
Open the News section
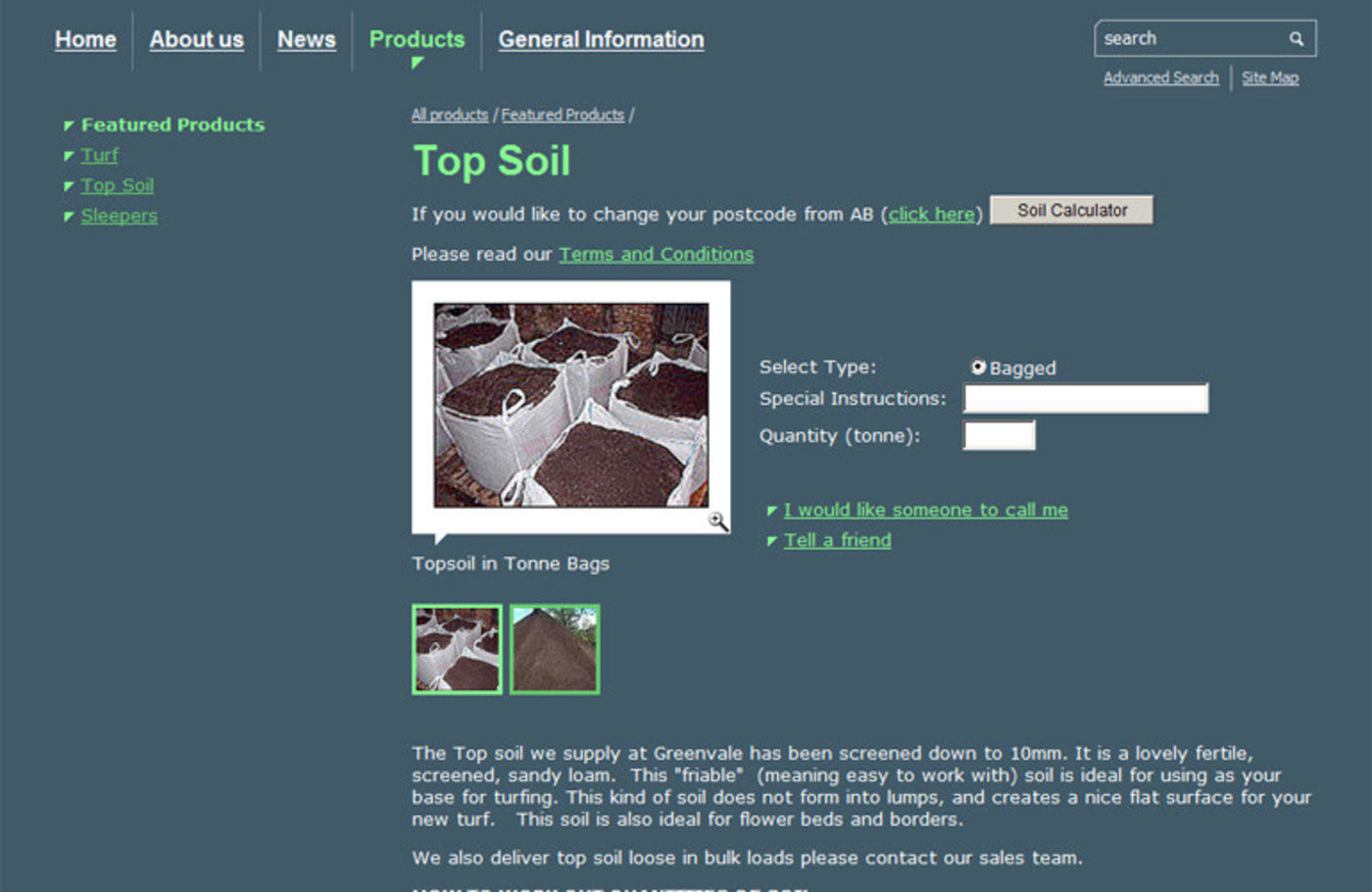[x=306, y=39]
